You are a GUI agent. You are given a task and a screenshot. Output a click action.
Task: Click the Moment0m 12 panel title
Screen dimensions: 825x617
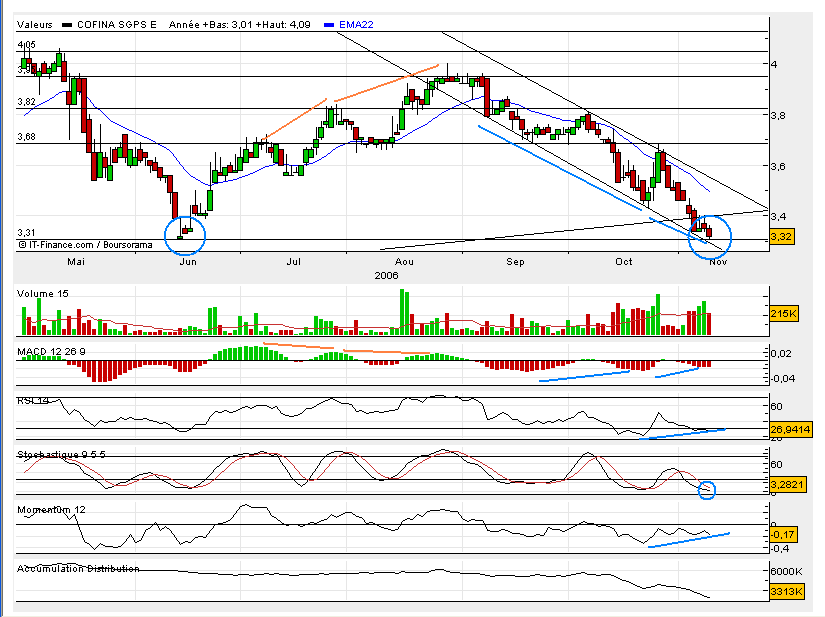51,510
